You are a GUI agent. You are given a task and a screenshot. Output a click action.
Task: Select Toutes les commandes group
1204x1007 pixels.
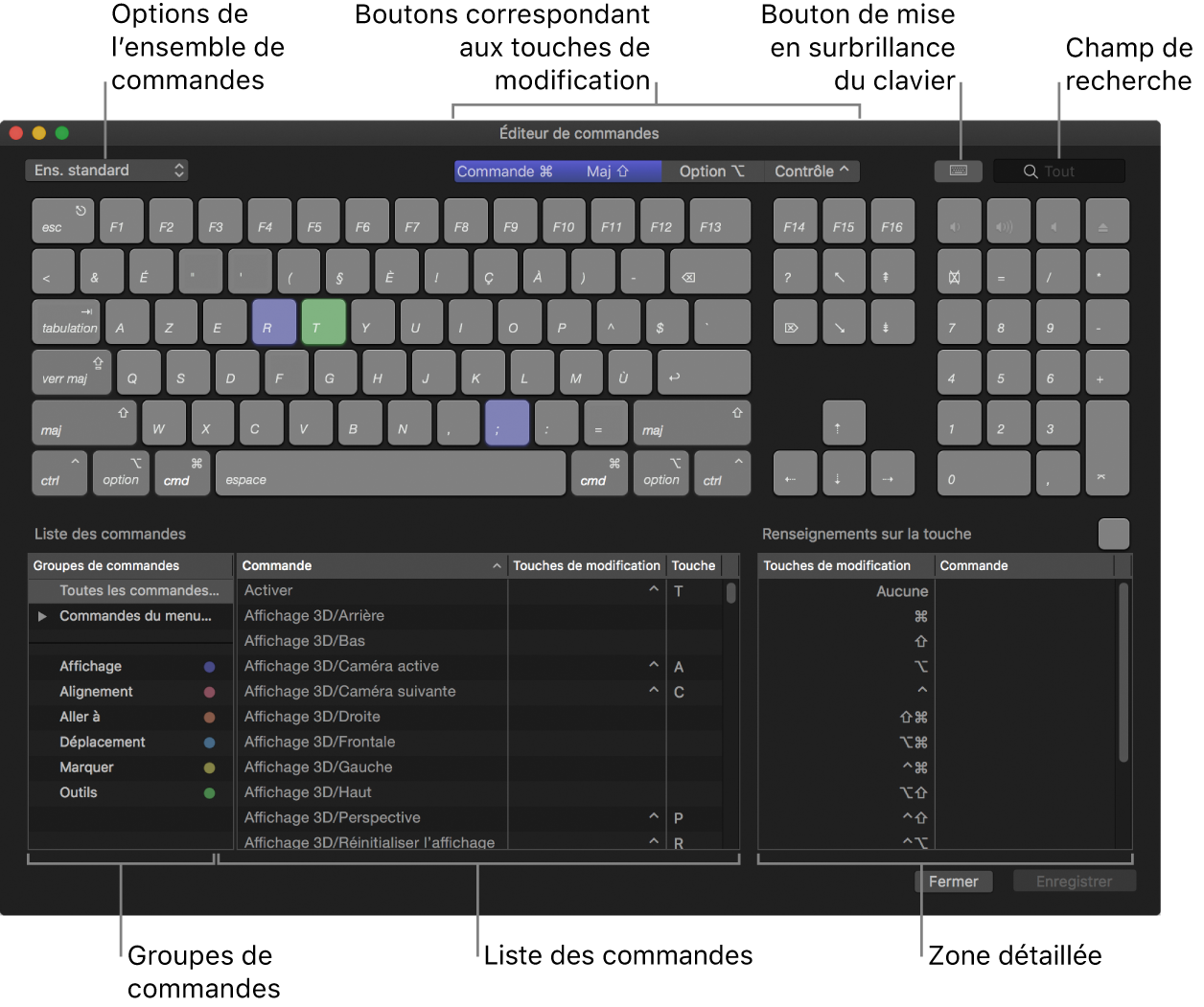pos(130,590)
